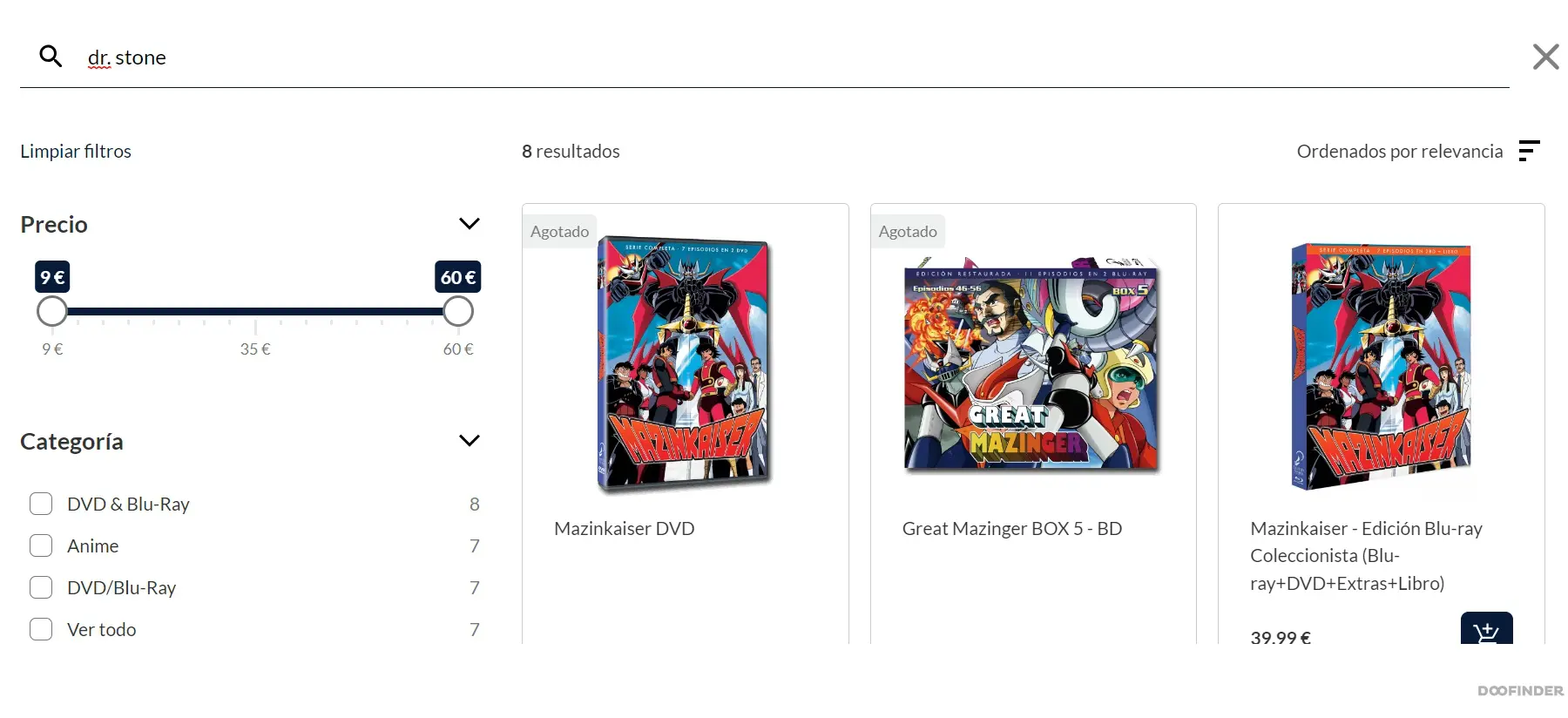Image resolution: width=1568 pixels, height=718 pixels.
Task: Tick the Ver todo checkbox
Action: click(x=41, y=629)
